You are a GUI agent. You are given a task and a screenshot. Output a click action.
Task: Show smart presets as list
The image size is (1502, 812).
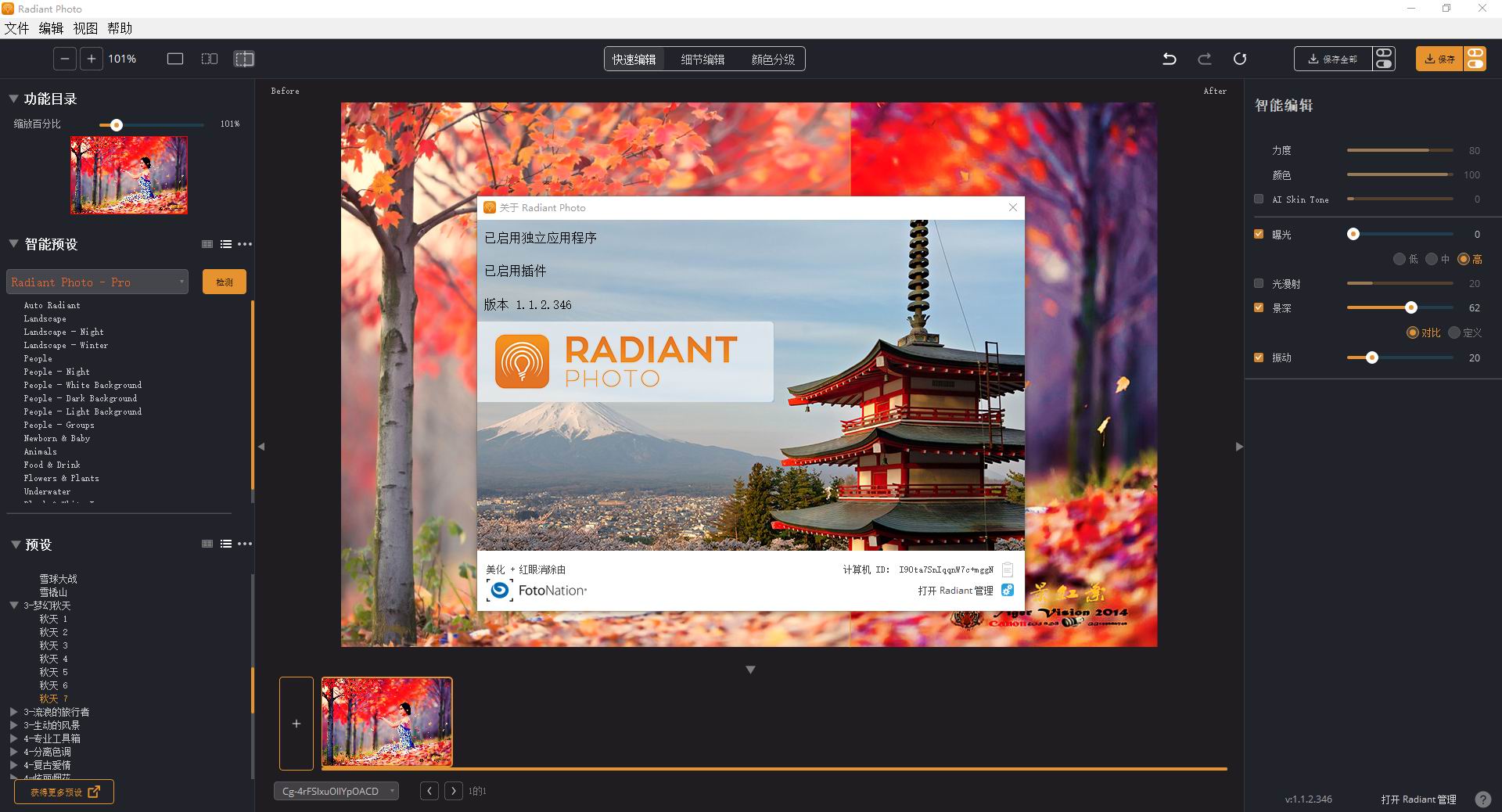tap(226, 244)
